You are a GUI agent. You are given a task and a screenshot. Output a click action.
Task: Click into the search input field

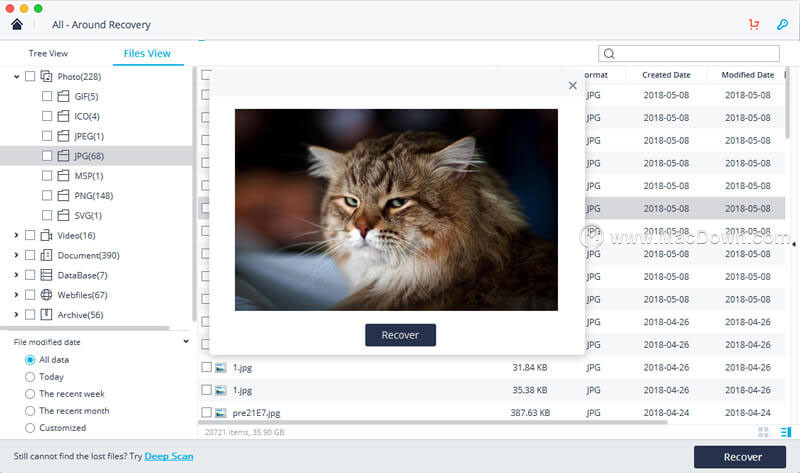(689, 54)
